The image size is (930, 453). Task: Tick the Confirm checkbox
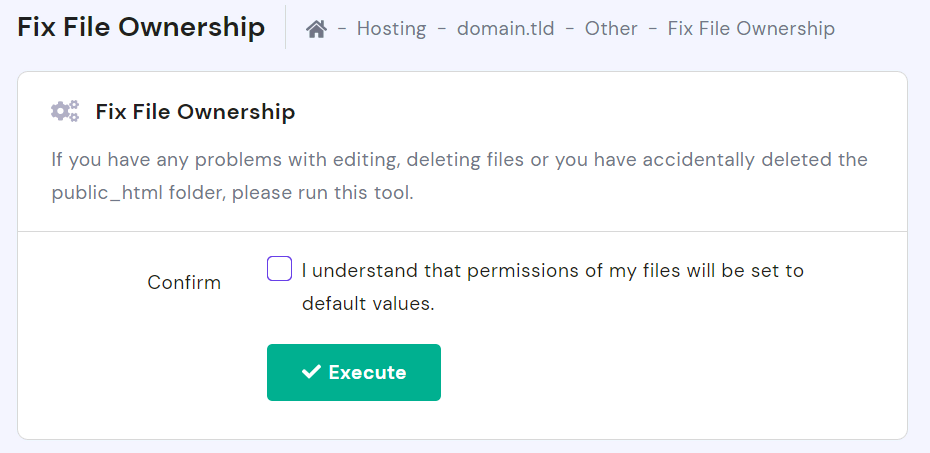[x=279, y=269]
